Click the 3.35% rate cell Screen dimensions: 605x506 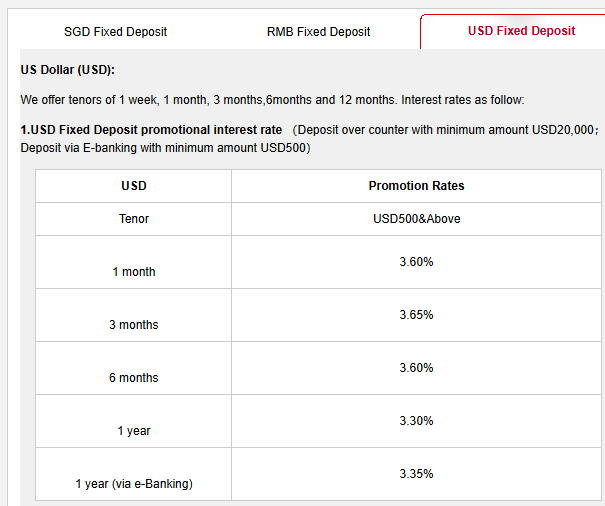(416, 474)
